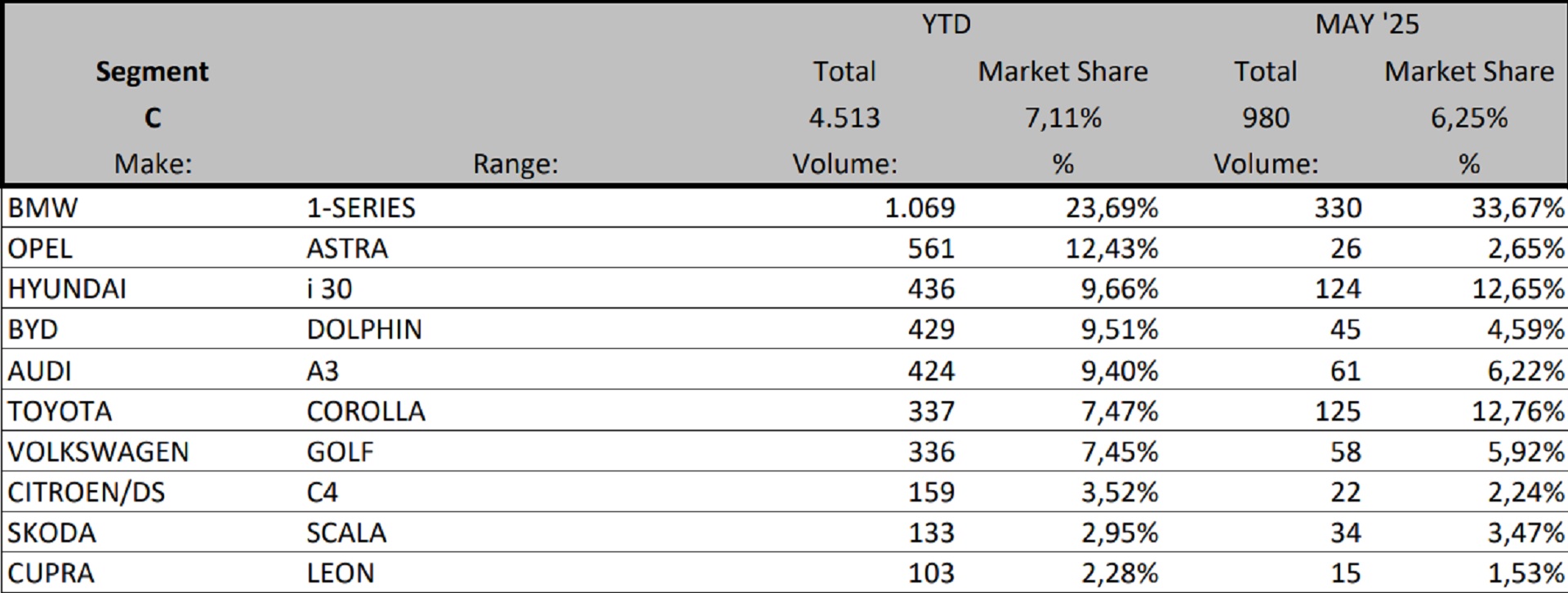Screen dimensions: 1568x593
Task: Select the YTD total value 4.513
Action: (844, 118)
